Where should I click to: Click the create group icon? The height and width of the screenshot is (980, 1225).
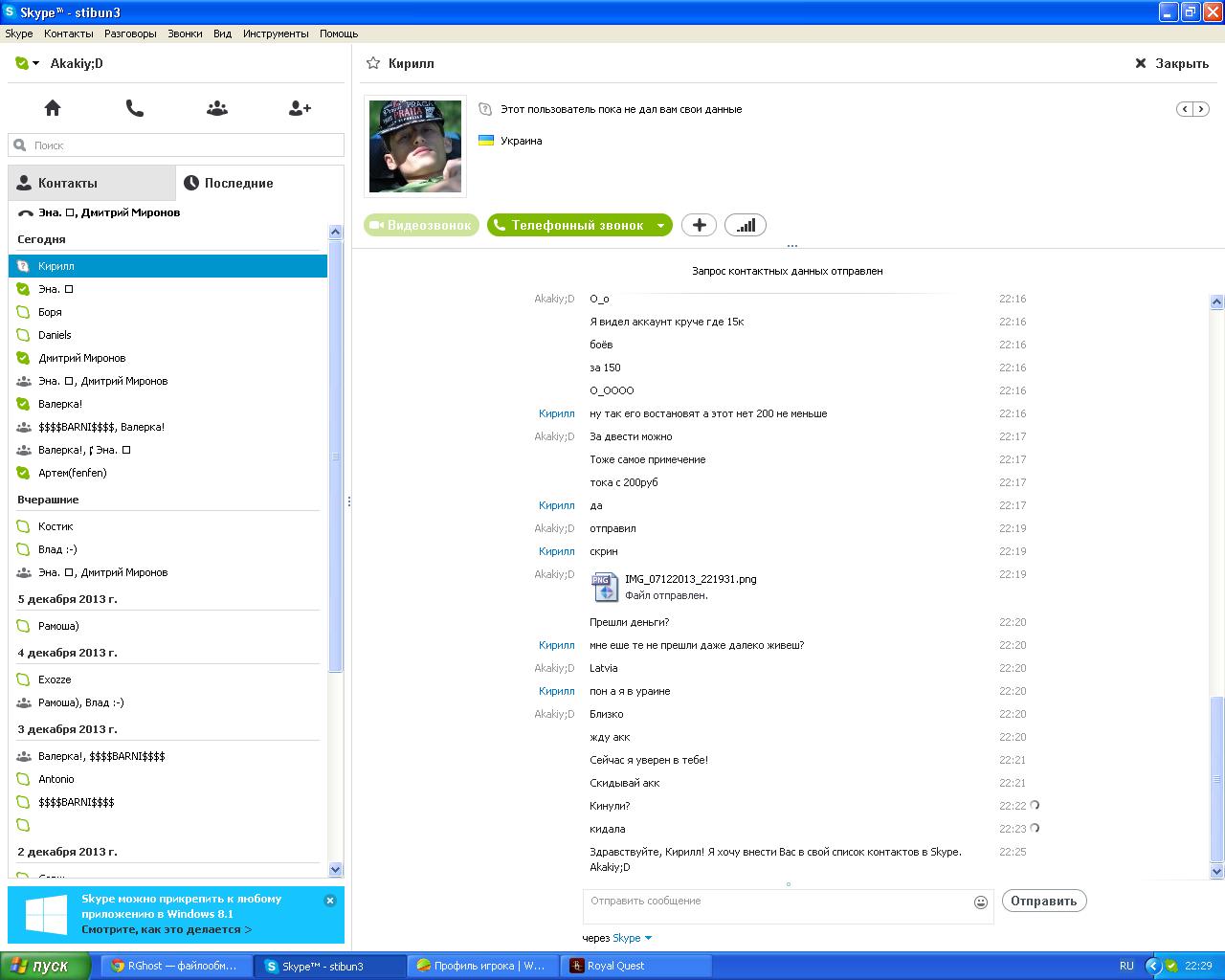point(217,108)
